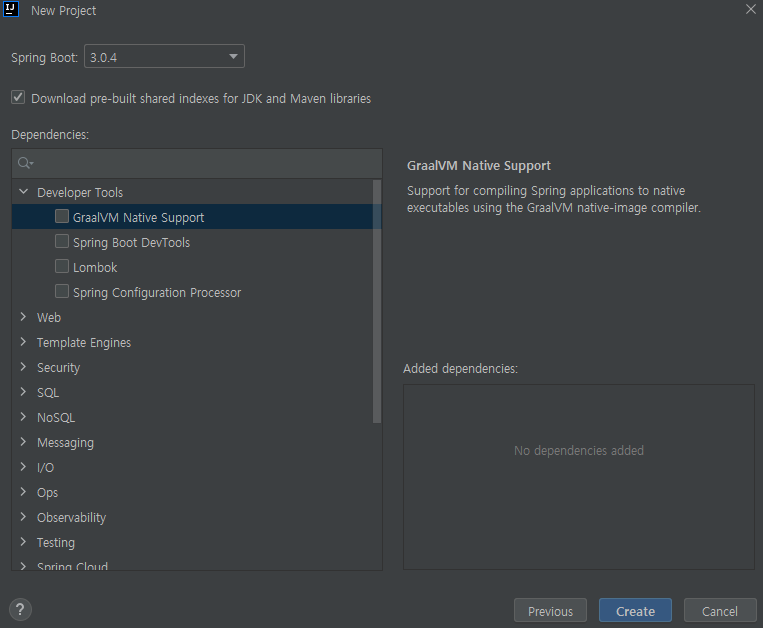763x628 pixels.
Task: Select the NoSQL category label
Action: [56, 418]
